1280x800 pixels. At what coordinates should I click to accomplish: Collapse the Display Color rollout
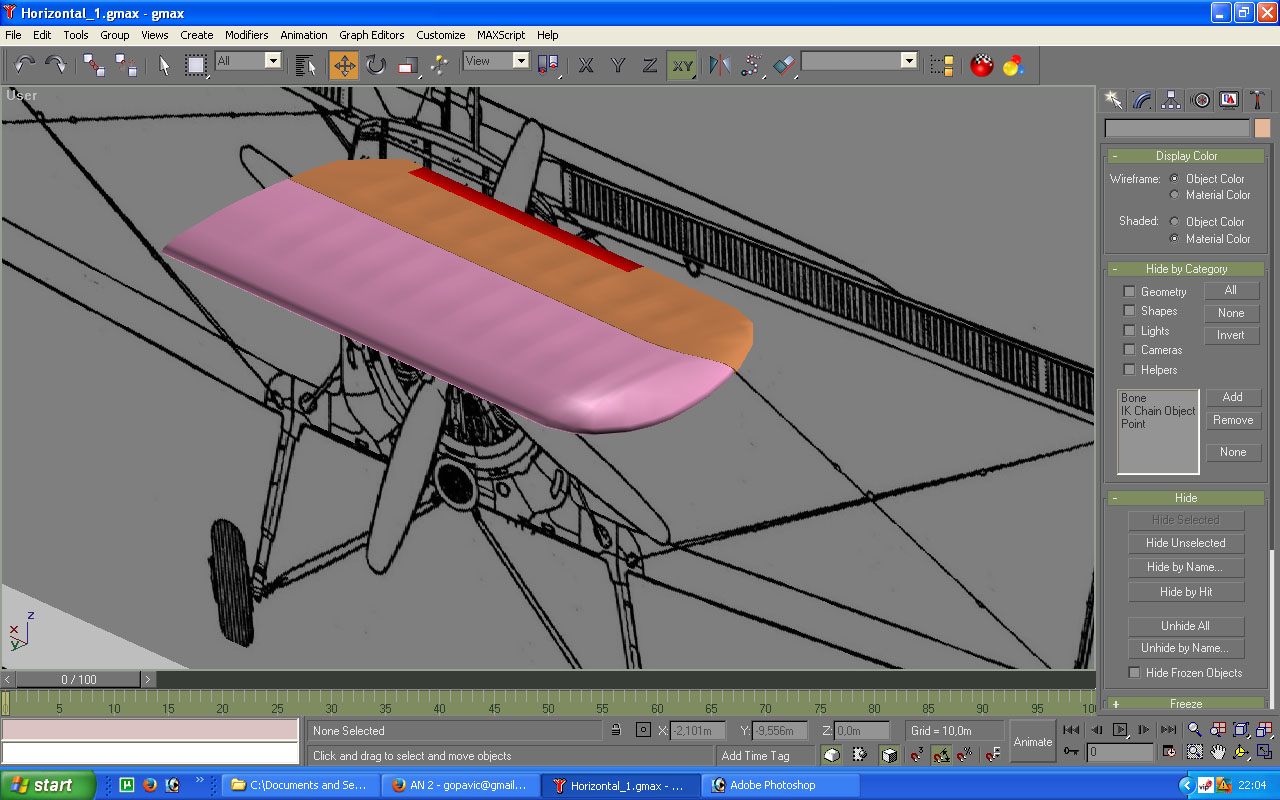(1185, 156)
